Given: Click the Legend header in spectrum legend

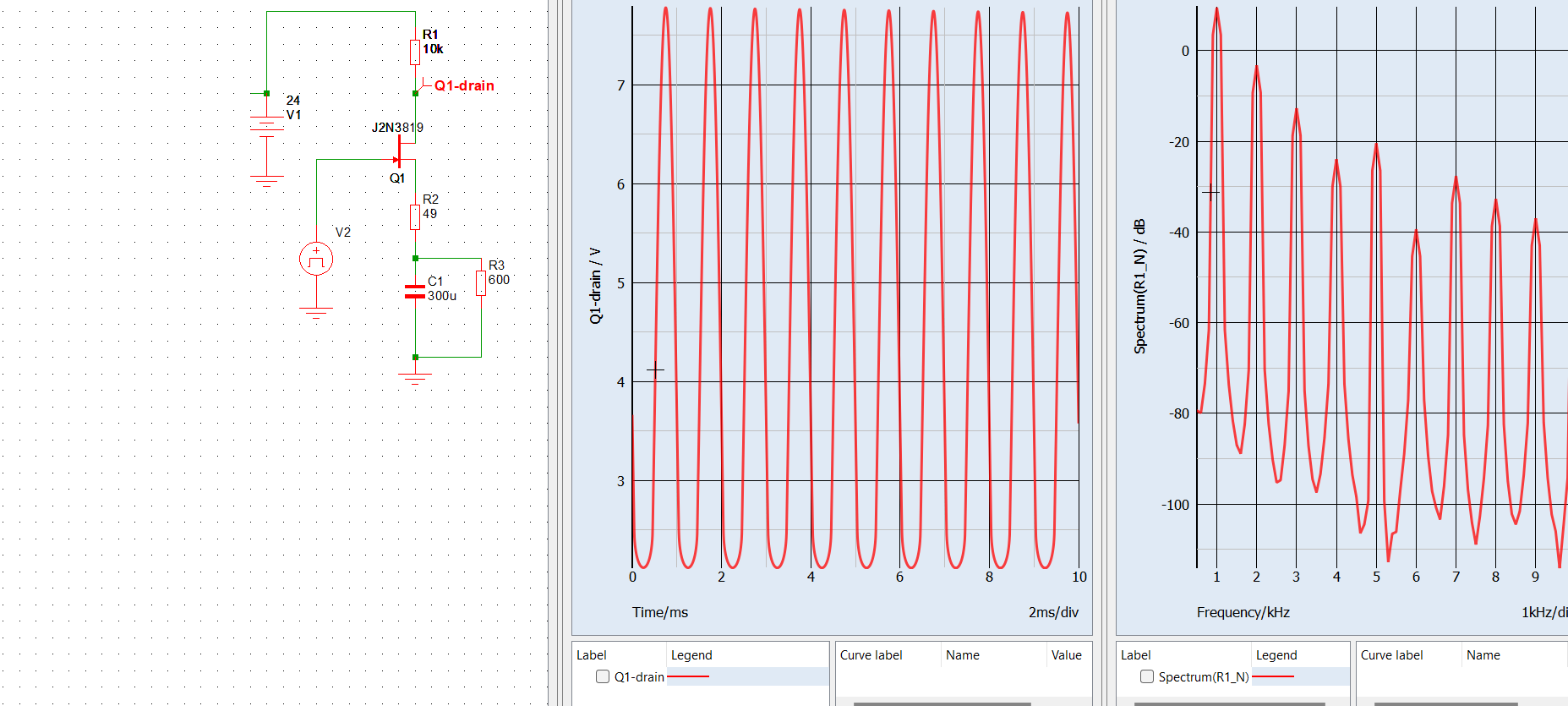Looking at the screenshot, I should point(1276,655).
